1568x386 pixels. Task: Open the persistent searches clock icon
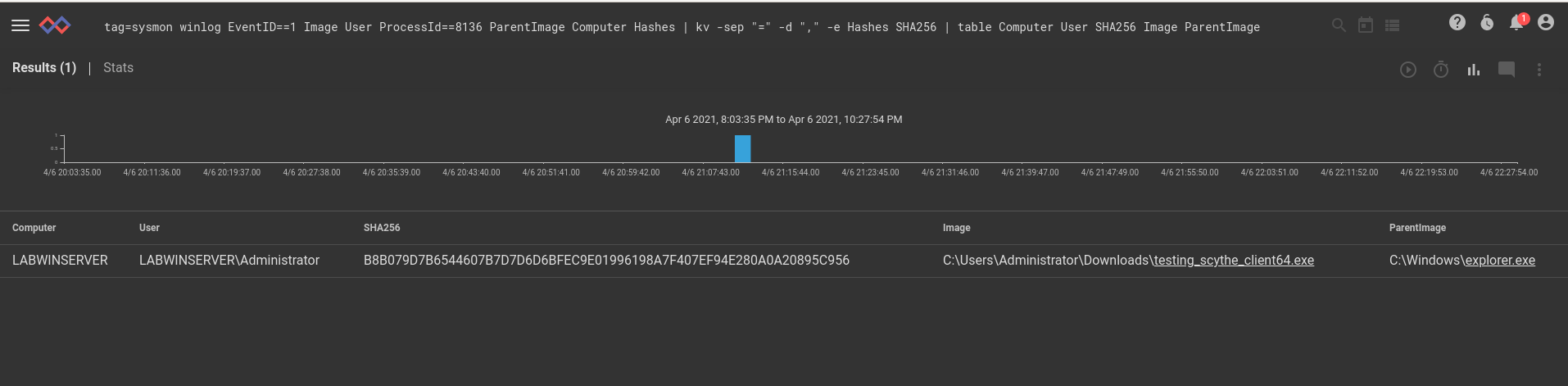[x=1487, y=22]
